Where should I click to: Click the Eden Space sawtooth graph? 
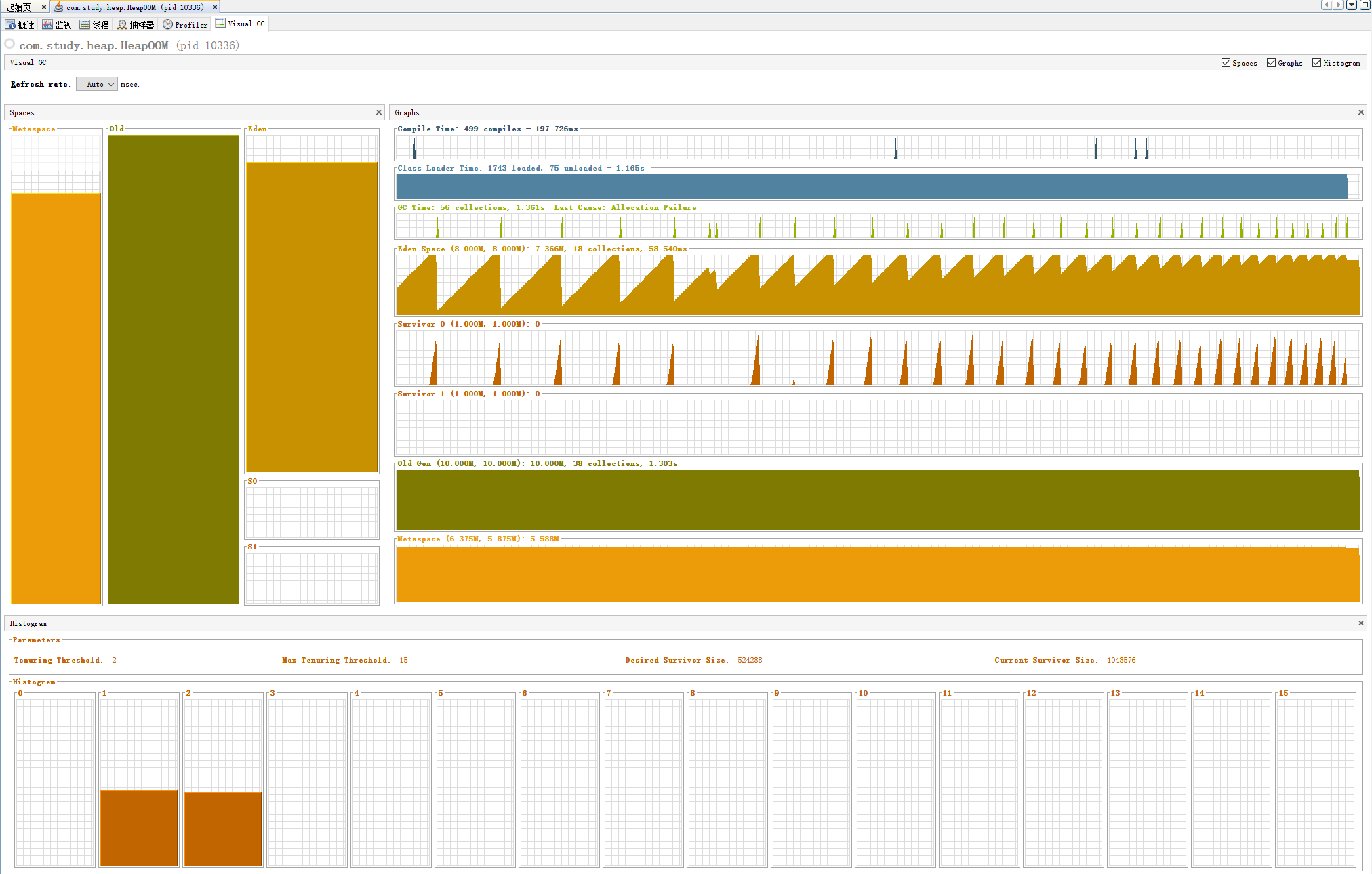pyautogui.click(x=878, y=285)
